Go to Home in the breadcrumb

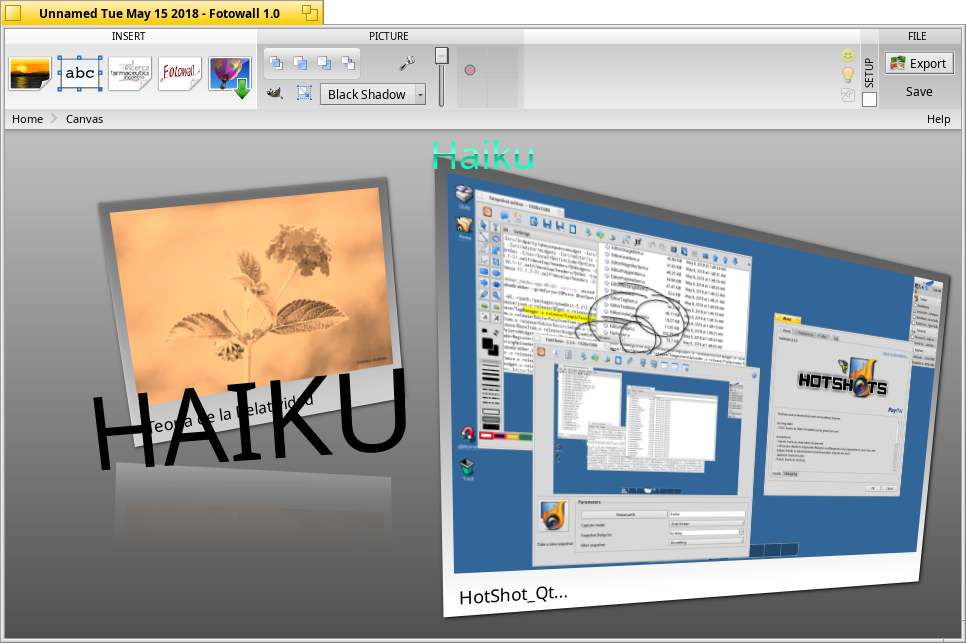[x=28, y=119]
